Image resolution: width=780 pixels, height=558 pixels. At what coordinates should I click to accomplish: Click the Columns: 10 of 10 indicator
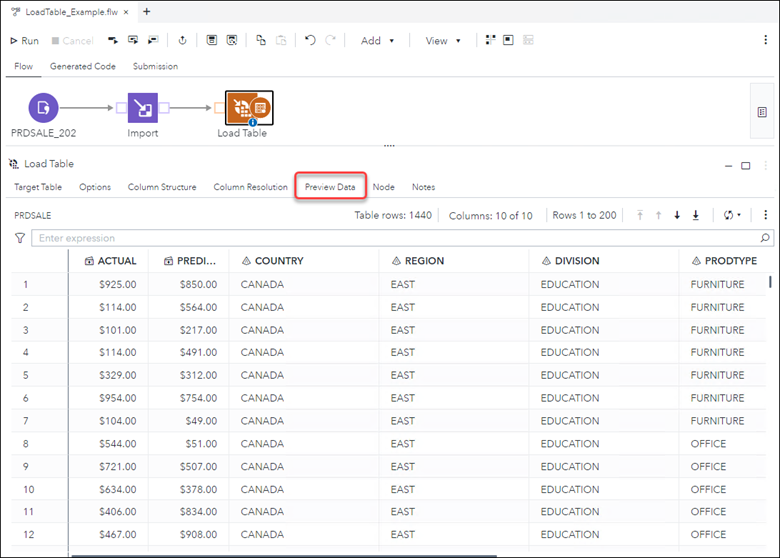[490, 215]
